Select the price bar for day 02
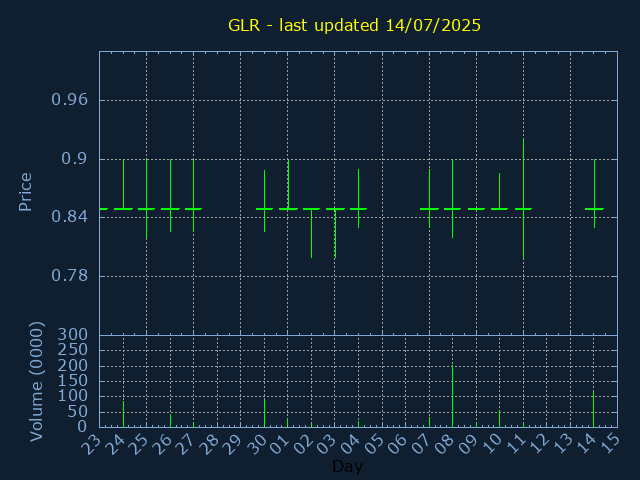The width and height of the screenshot is (640, 480). pyautogui.click(x=311, y=233)
